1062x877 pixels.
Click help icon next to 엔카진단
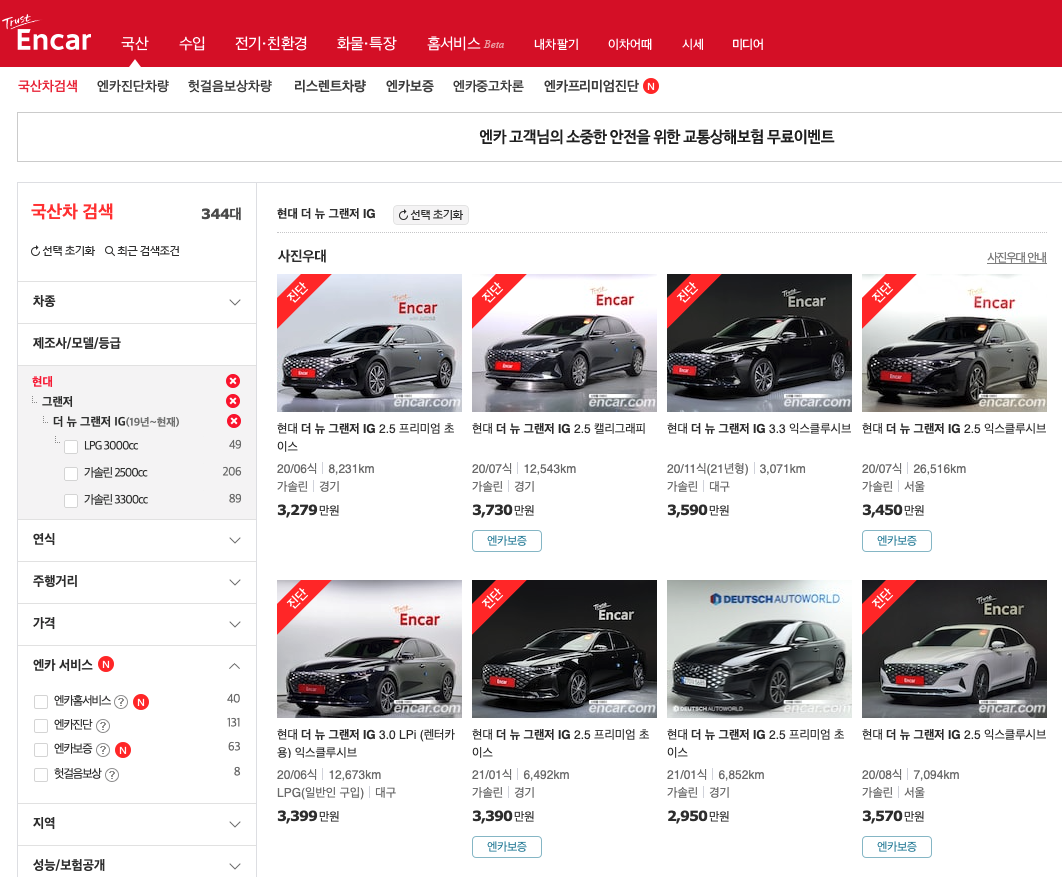click(x=103, y=726)
